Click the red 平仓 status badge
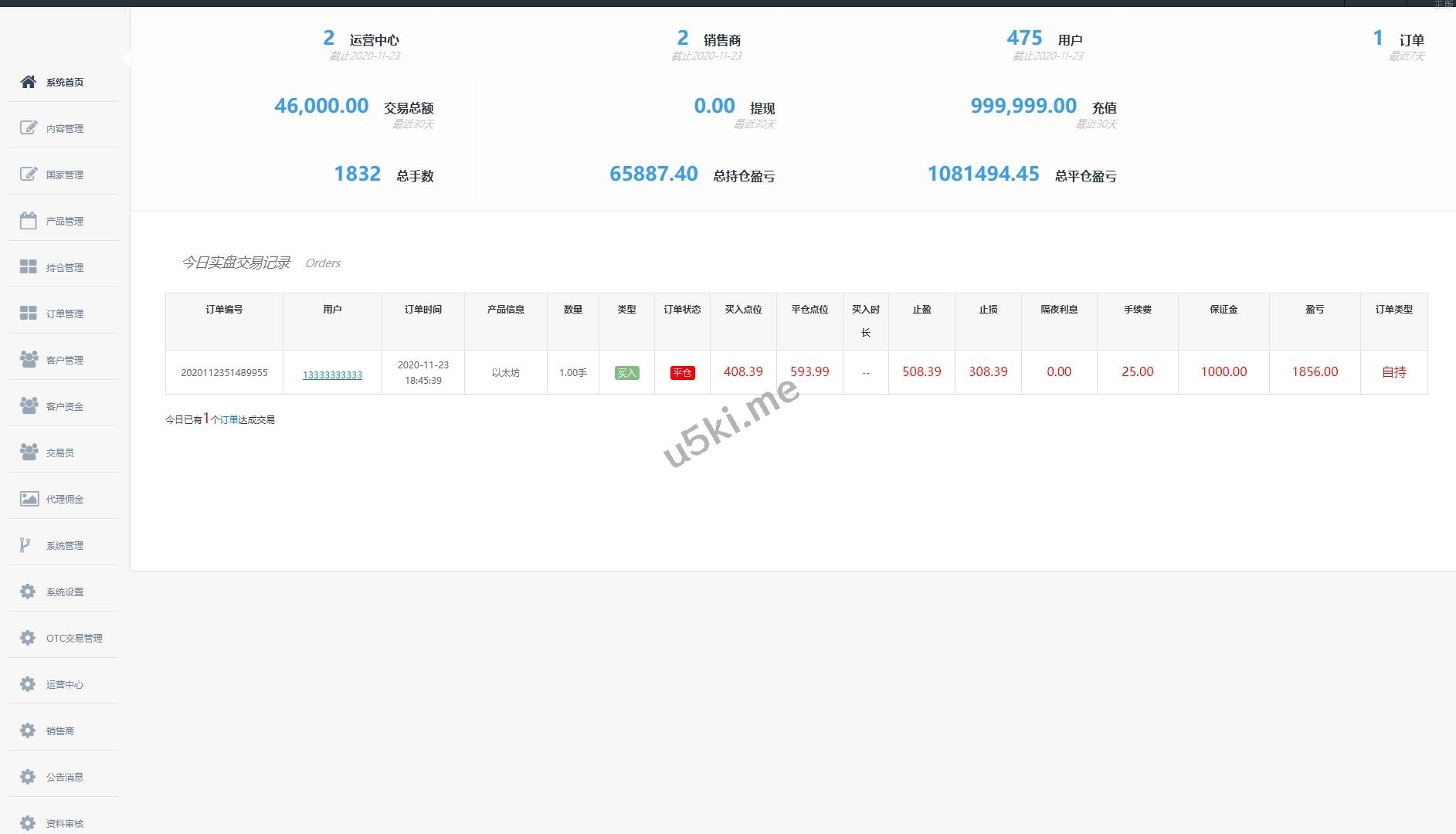1456x834 pixels. [682, 373]
